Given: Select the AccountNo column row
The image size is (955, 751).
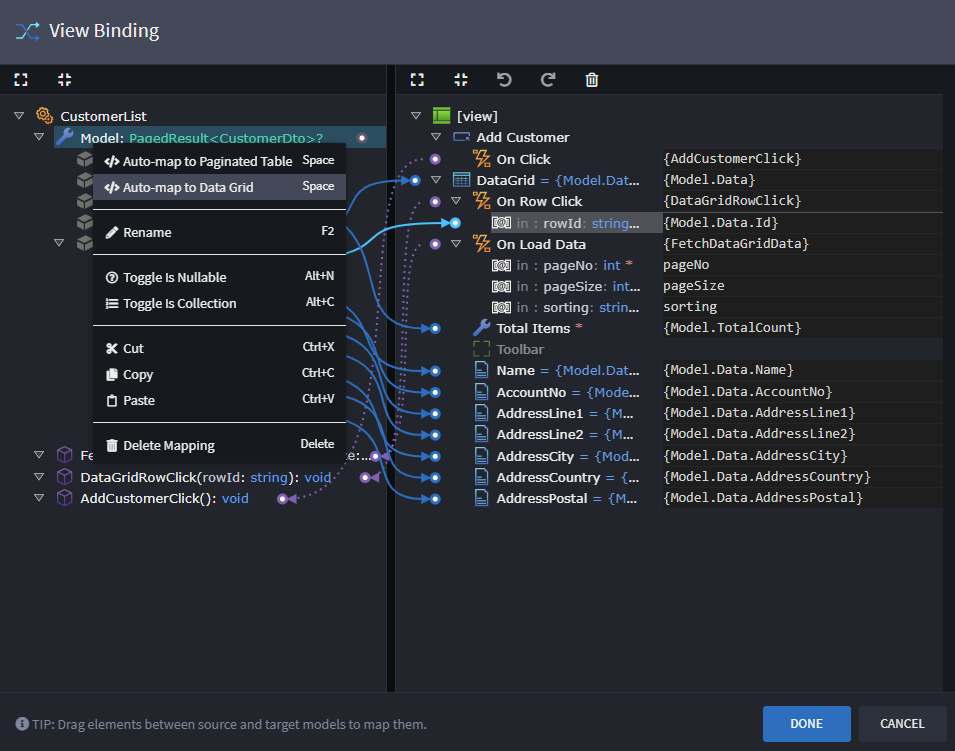Looking at the screenshot, I should (x=557, y=392).
